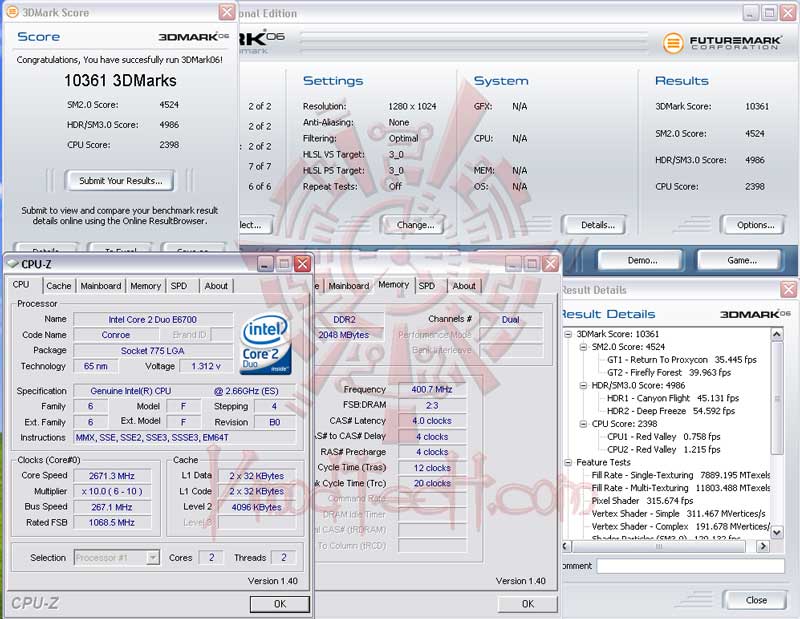Select HDR2 - Deep Freeze row
800x619 pixels.
(671, 411)
